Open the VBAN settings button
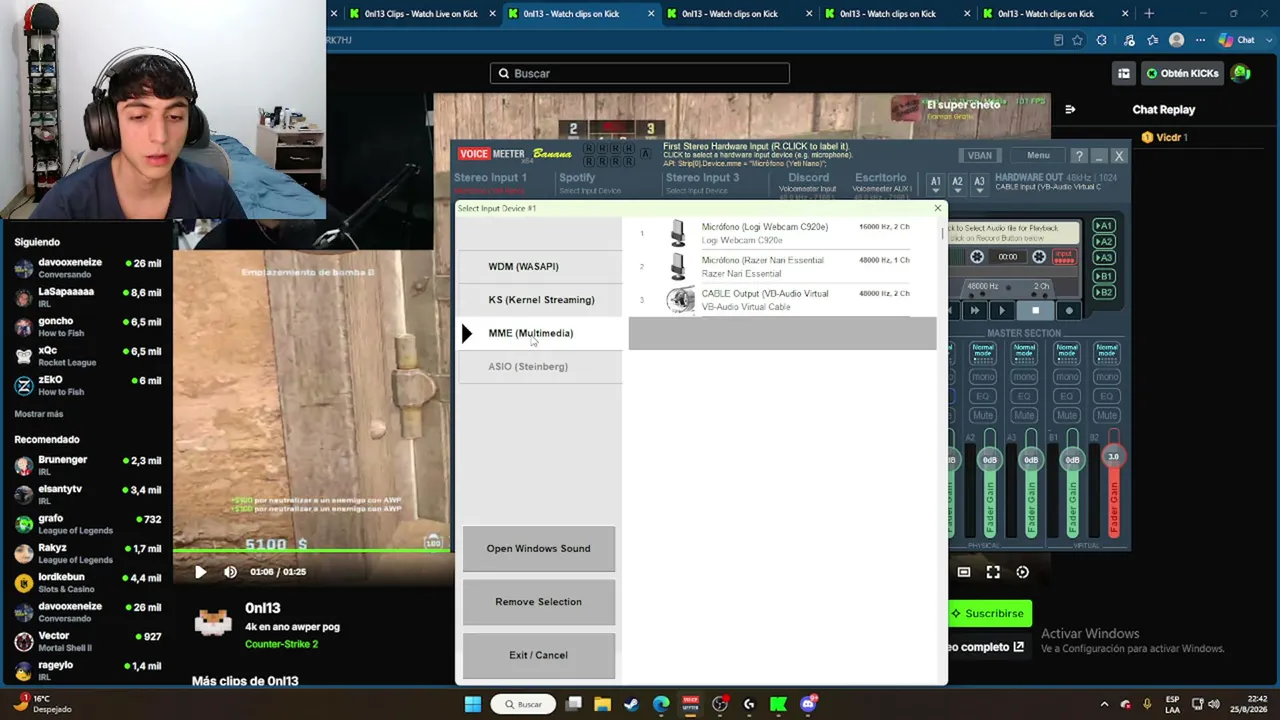Screen dimensions: 1280x720 [x=980, y=156]
